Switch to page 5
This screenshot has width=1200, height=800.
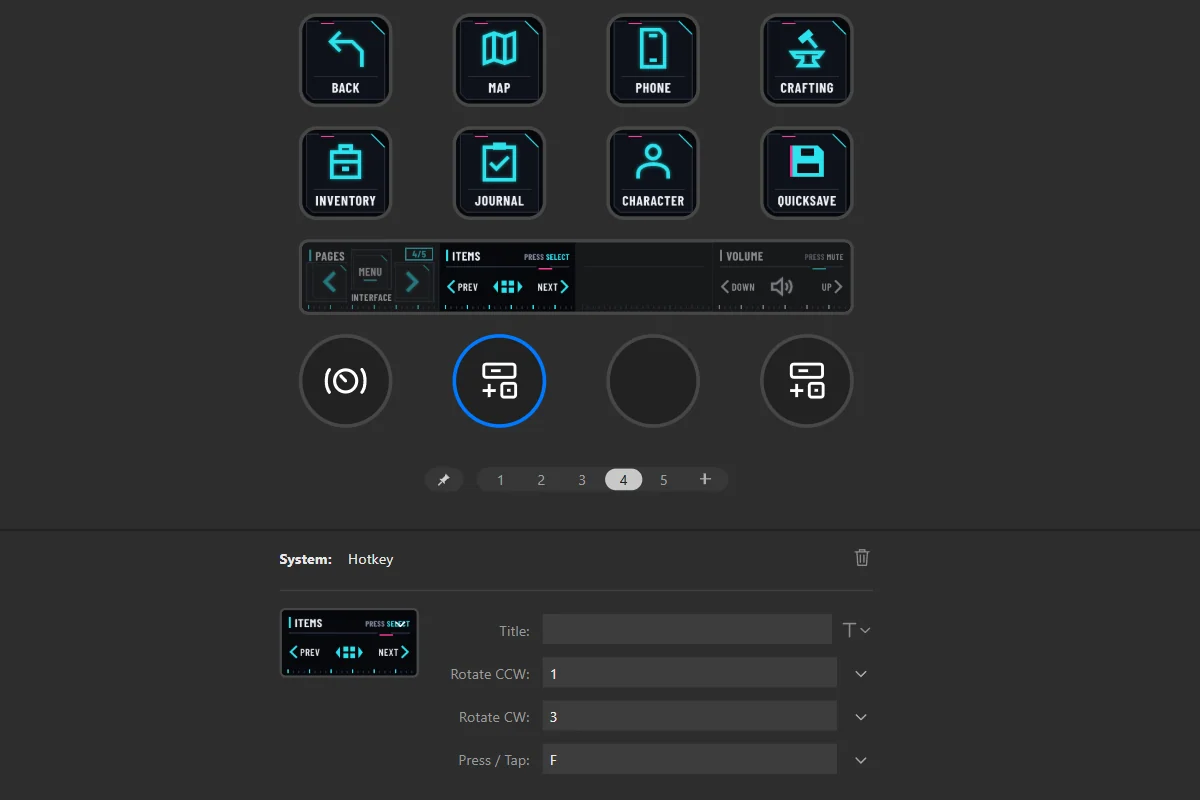coord(663,480)
